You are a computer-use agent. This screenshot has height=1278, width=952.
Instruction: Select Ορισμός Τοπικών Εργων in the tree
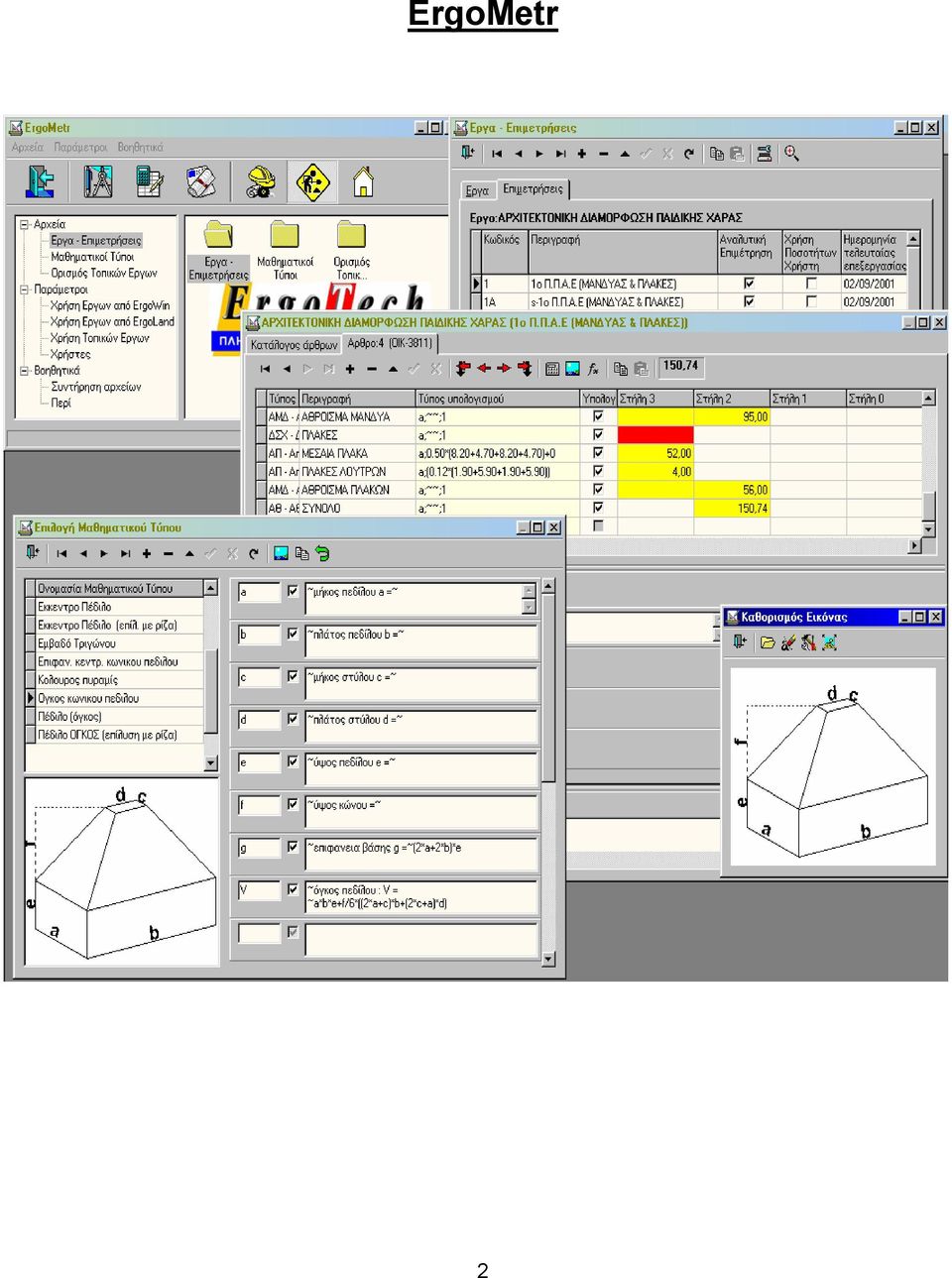(104, 273)
